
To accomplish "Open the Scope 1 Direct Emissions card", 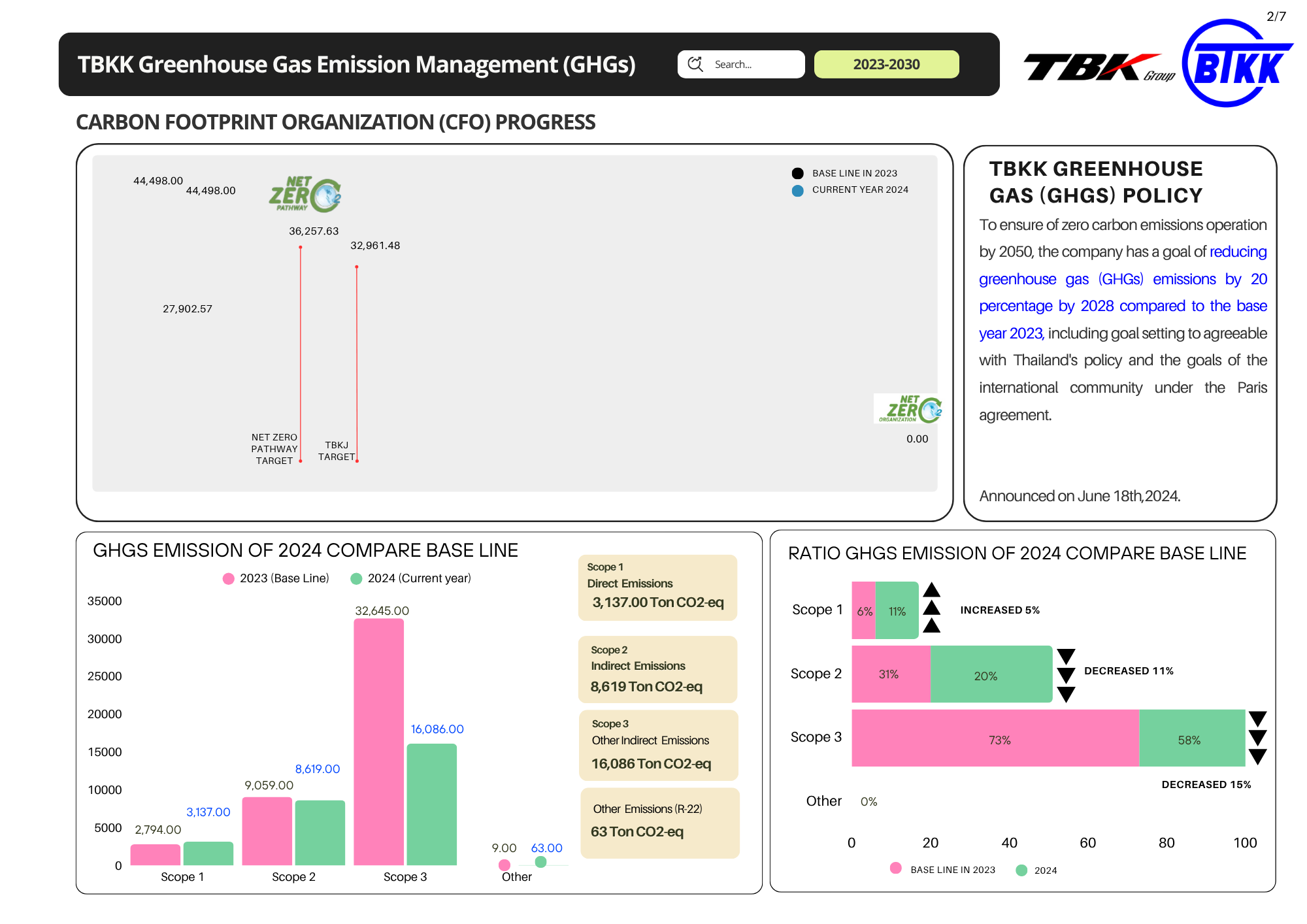I will click(x=658, y=587).
